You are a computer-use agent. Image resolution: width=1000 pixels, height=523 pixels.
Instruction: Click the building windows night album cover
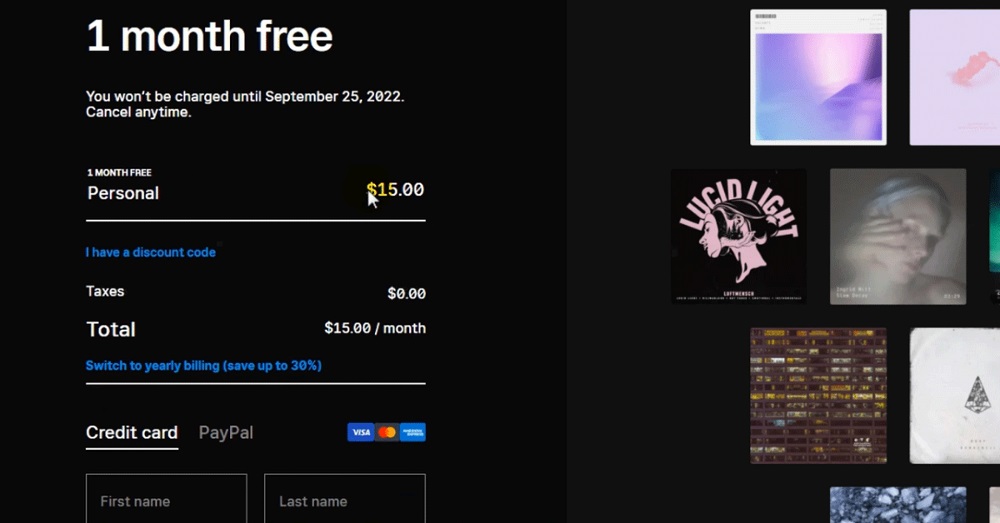pyautogui.click(x=818, y=395)
